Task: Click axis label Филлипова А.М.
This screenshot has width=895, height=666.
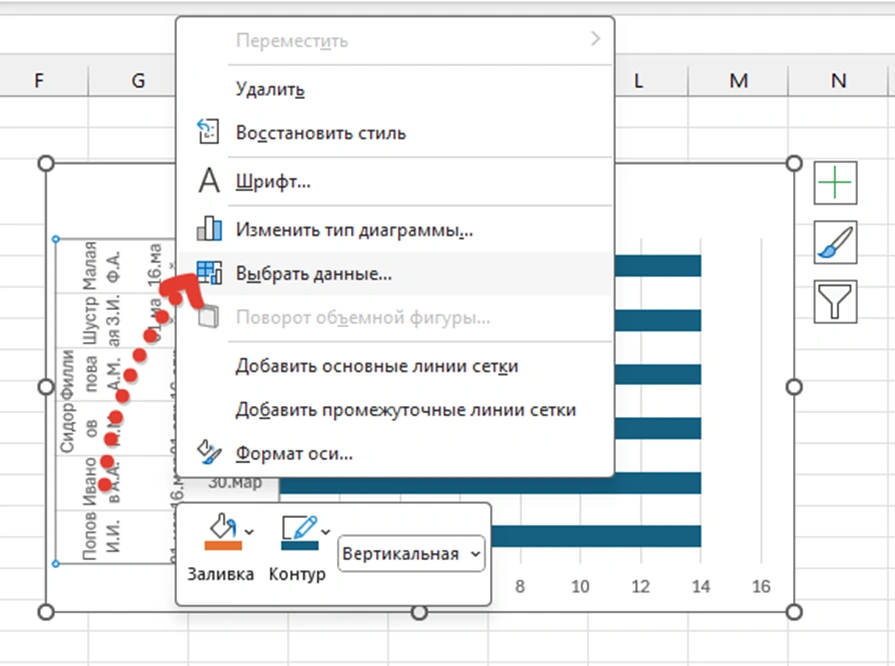Action: [91, 374]
